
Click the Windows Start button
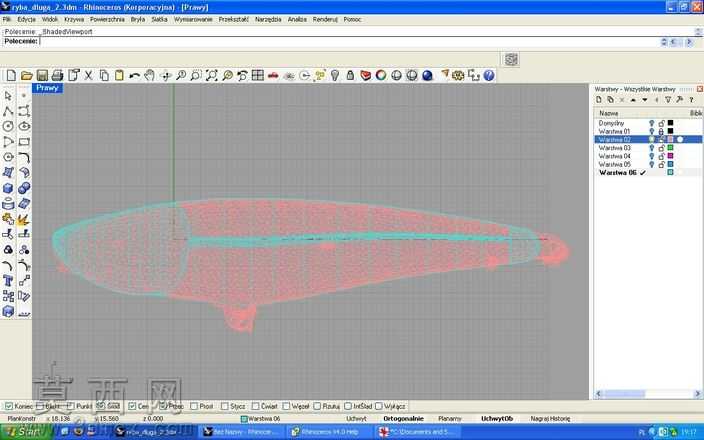point(26,432)
